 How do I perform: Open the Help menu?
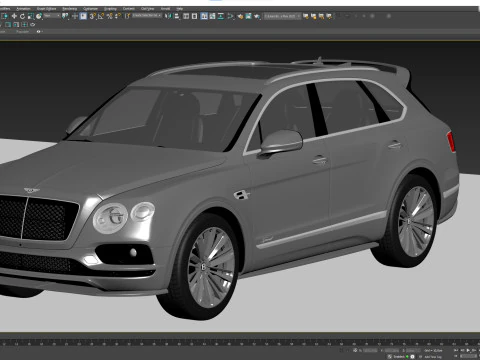179,9
